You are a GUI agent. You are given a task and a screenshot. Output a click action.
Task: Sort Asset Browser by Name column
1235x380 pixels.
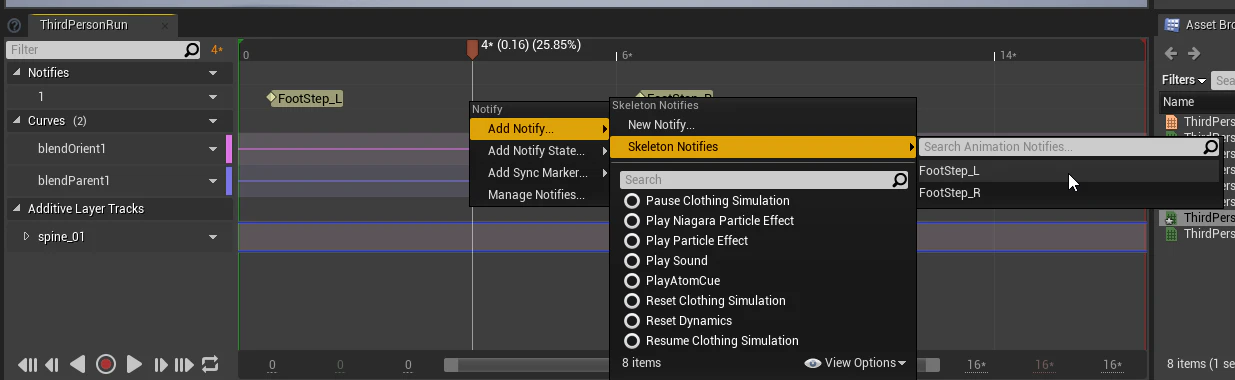1197,102
